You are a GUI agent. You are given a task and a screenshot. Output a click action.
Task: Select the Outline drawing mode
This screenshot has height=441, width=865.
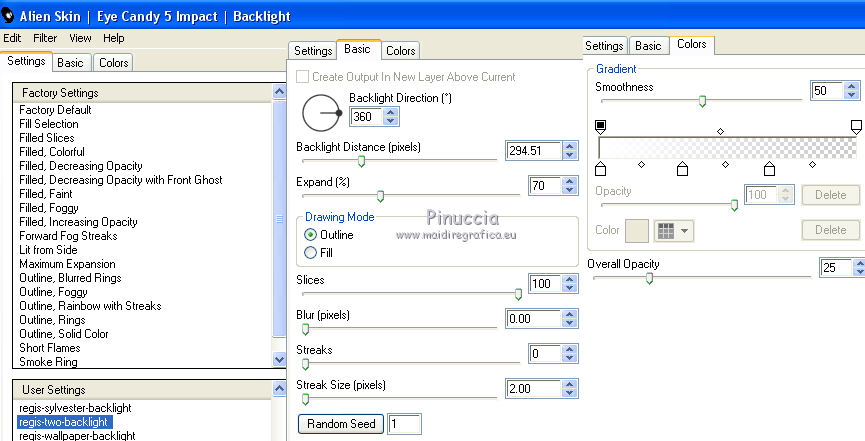[310, 235]
